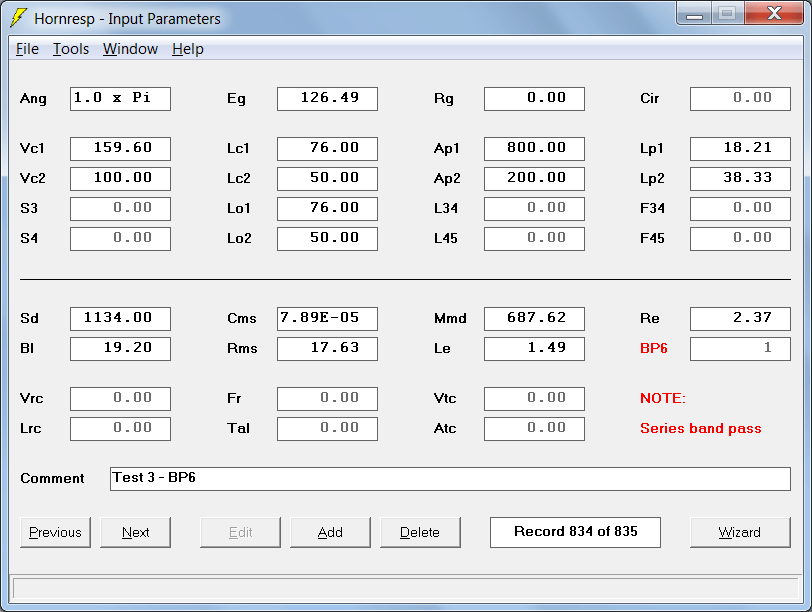Select the Ap2 field with 200.00
The width and height of the screenshot is (812, 612).
click(x=534, y=179)
